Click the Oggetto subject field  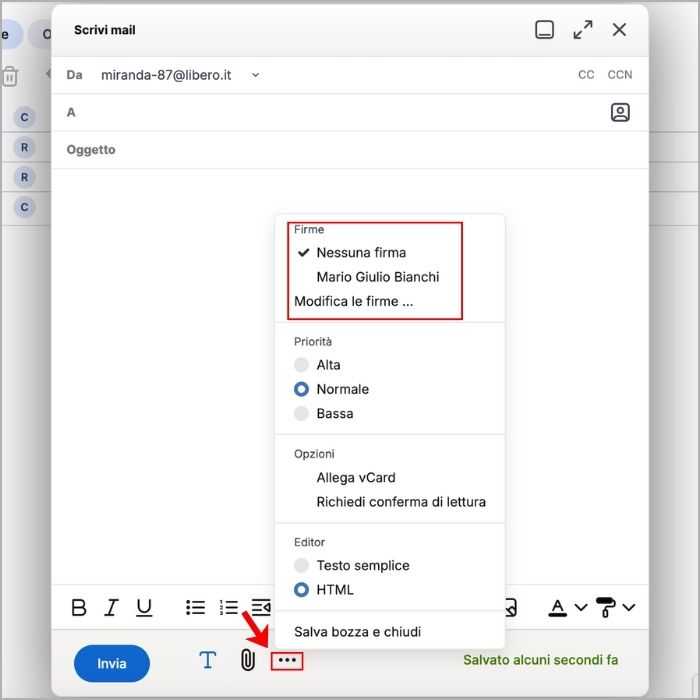(350, 150)
